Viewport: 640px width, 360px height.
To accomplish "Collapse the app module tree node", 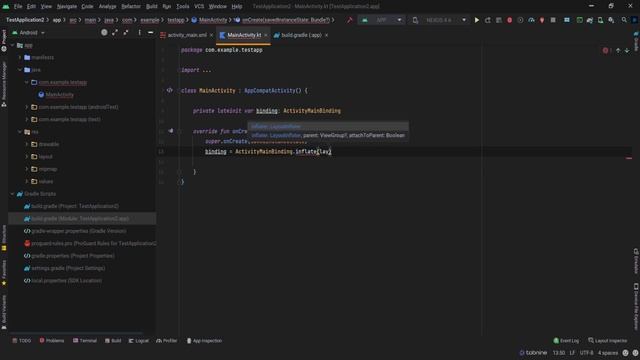I will click(13, 45).
